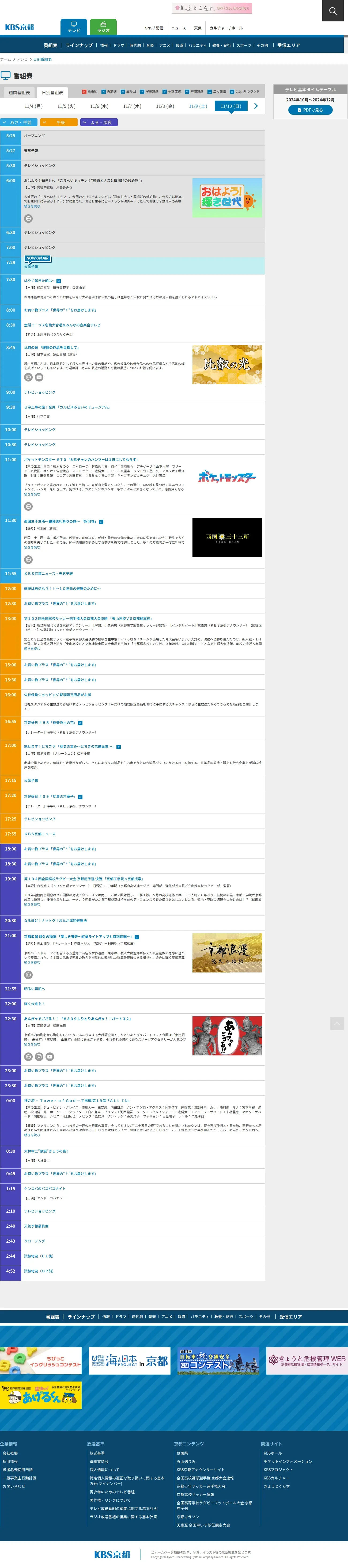Open footer link 会社概要
Image resolution: width=348 pixels, height=1568 pixels.
[x=10, y=1453]
